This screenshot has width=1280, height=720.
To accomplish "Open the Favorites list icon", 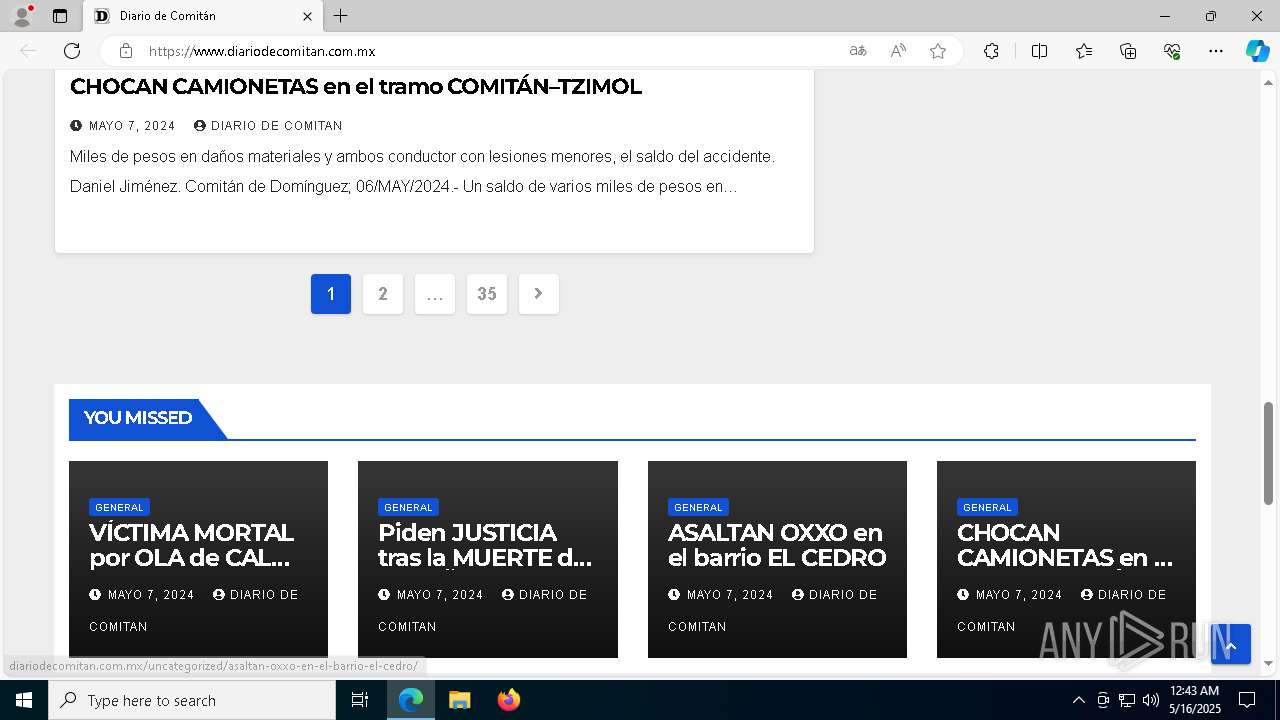I will [x=1084, y=51].
